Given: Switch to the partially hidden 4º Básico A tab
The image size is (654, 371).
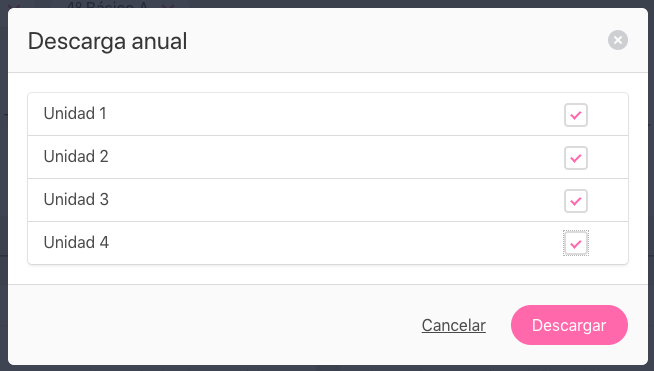Looking at the screenshot, I should (108, 5).
